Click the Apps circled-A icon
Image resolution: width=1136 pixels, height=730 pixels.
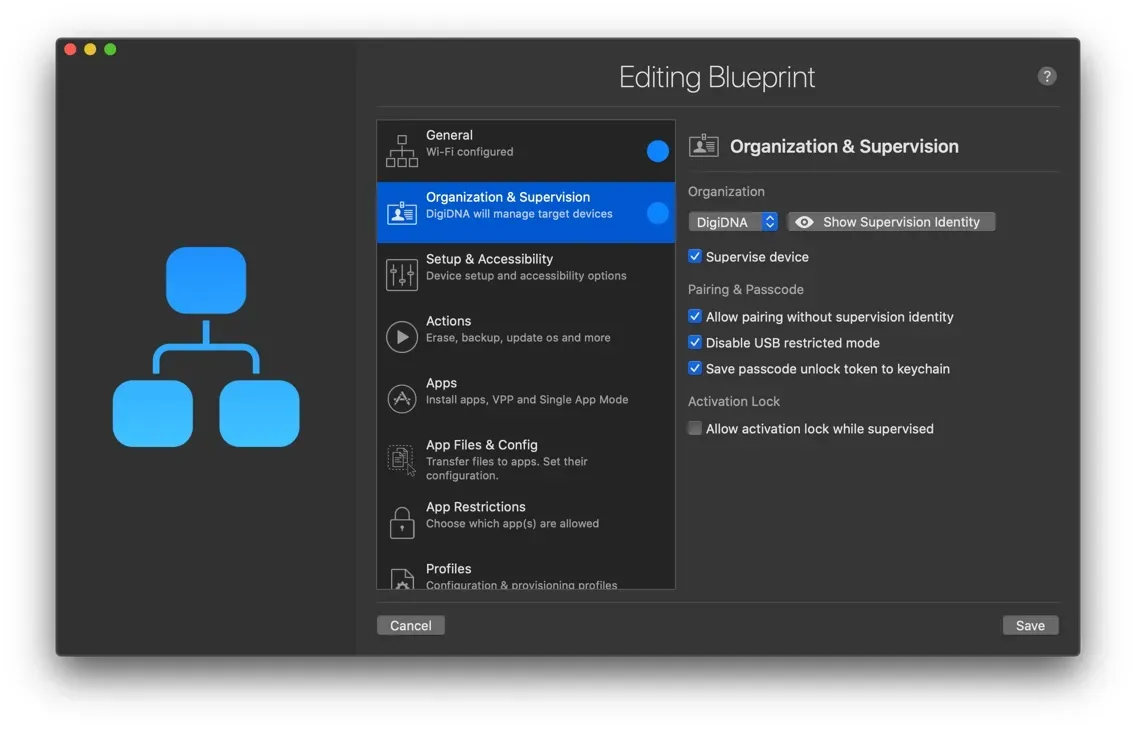coord(401,398)
